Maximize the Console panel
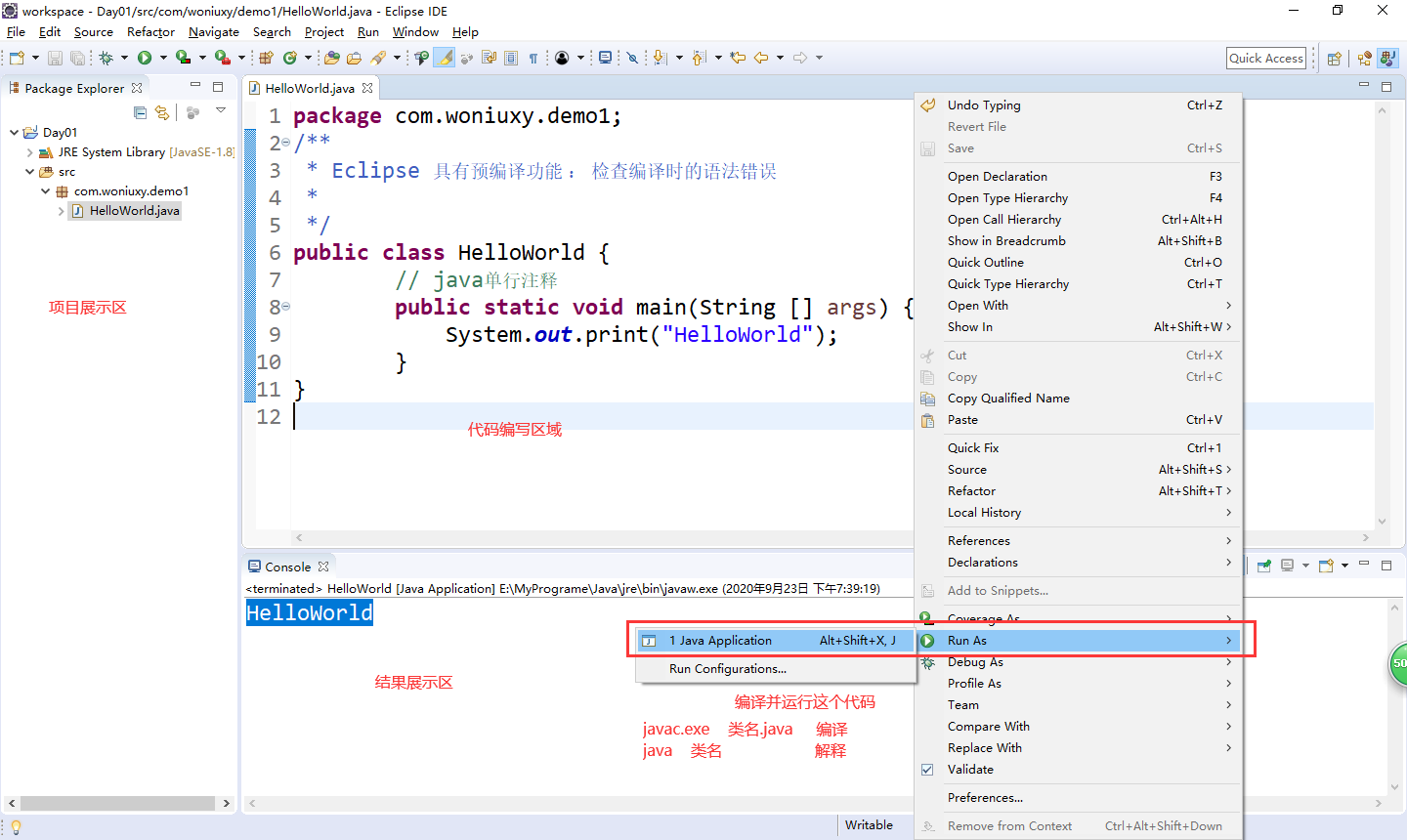 [1386, 566]
